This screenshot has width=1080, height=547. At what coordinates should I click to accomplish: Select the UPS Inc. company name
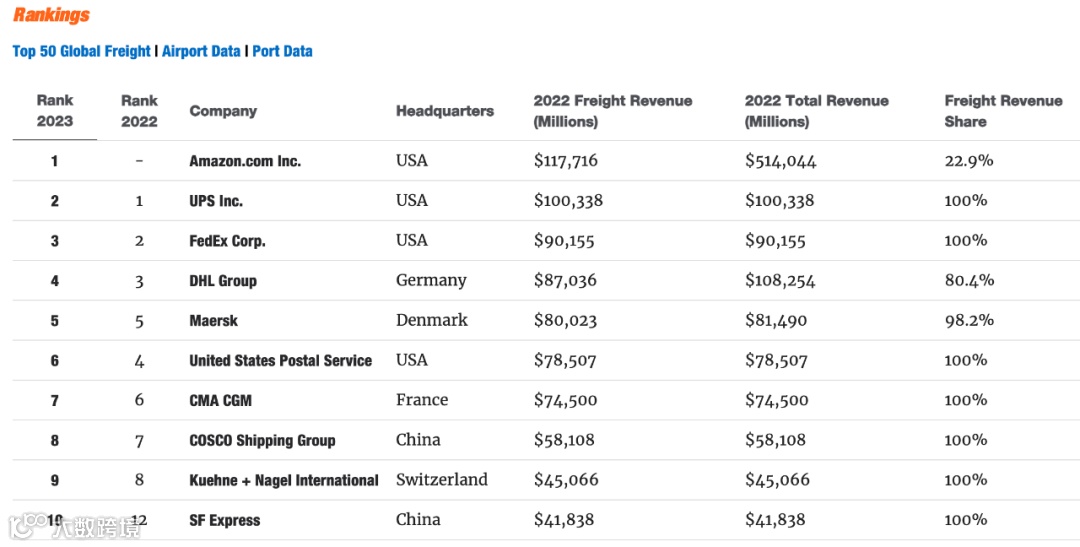[x=216, y=201]
